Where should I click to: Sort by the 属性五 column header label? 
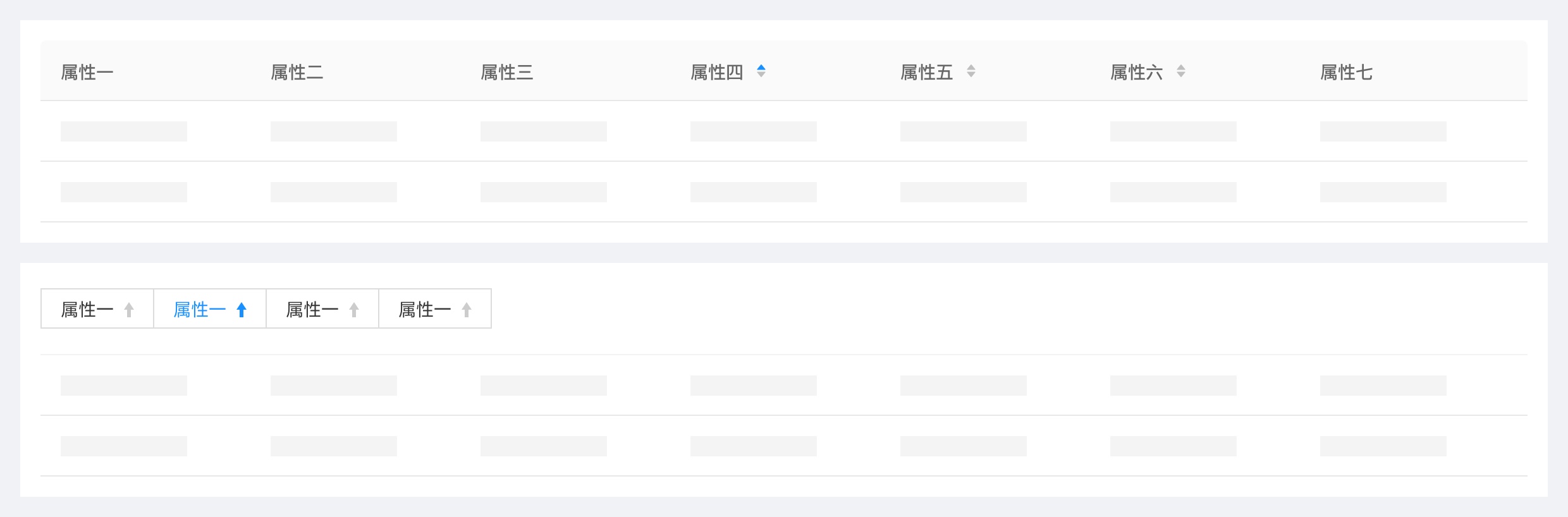click(927, 73)
